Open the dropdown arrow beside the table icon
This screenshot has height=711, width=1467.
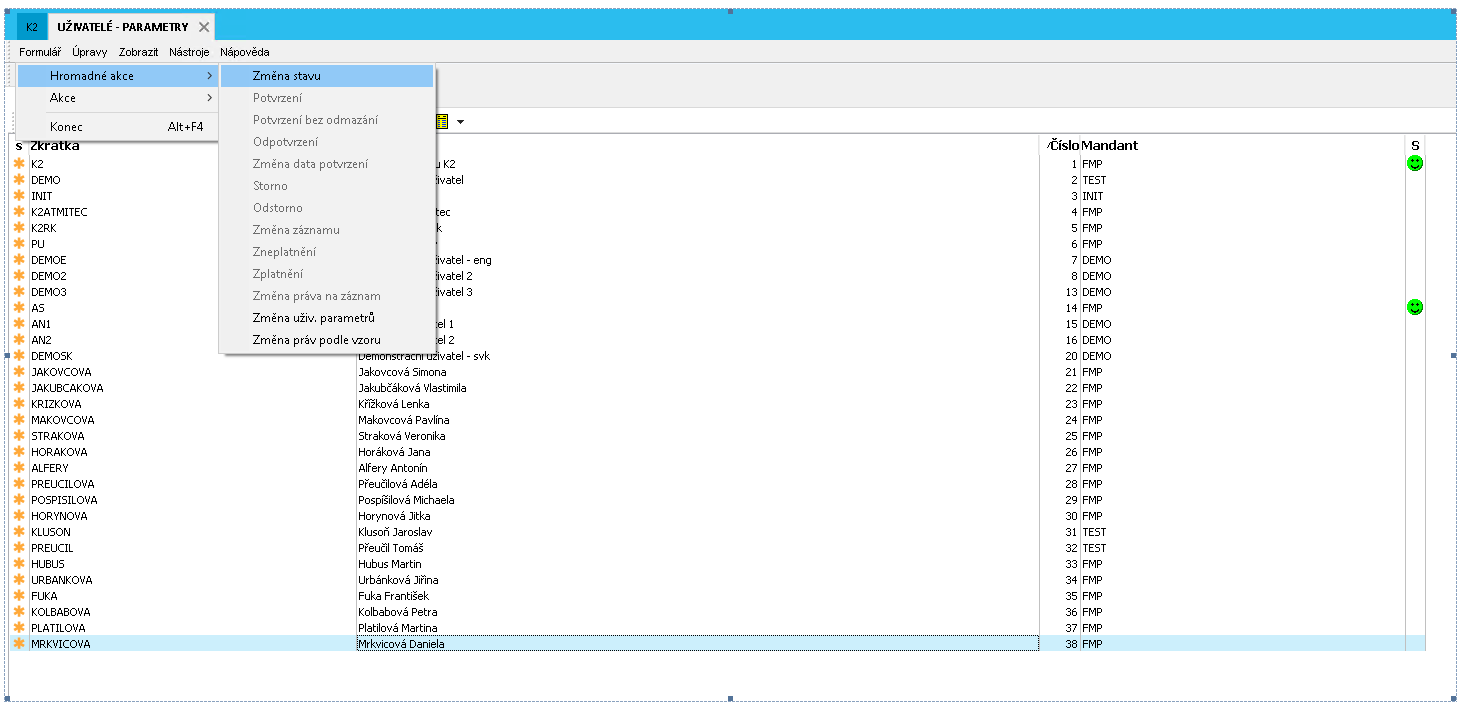(461, 122)
